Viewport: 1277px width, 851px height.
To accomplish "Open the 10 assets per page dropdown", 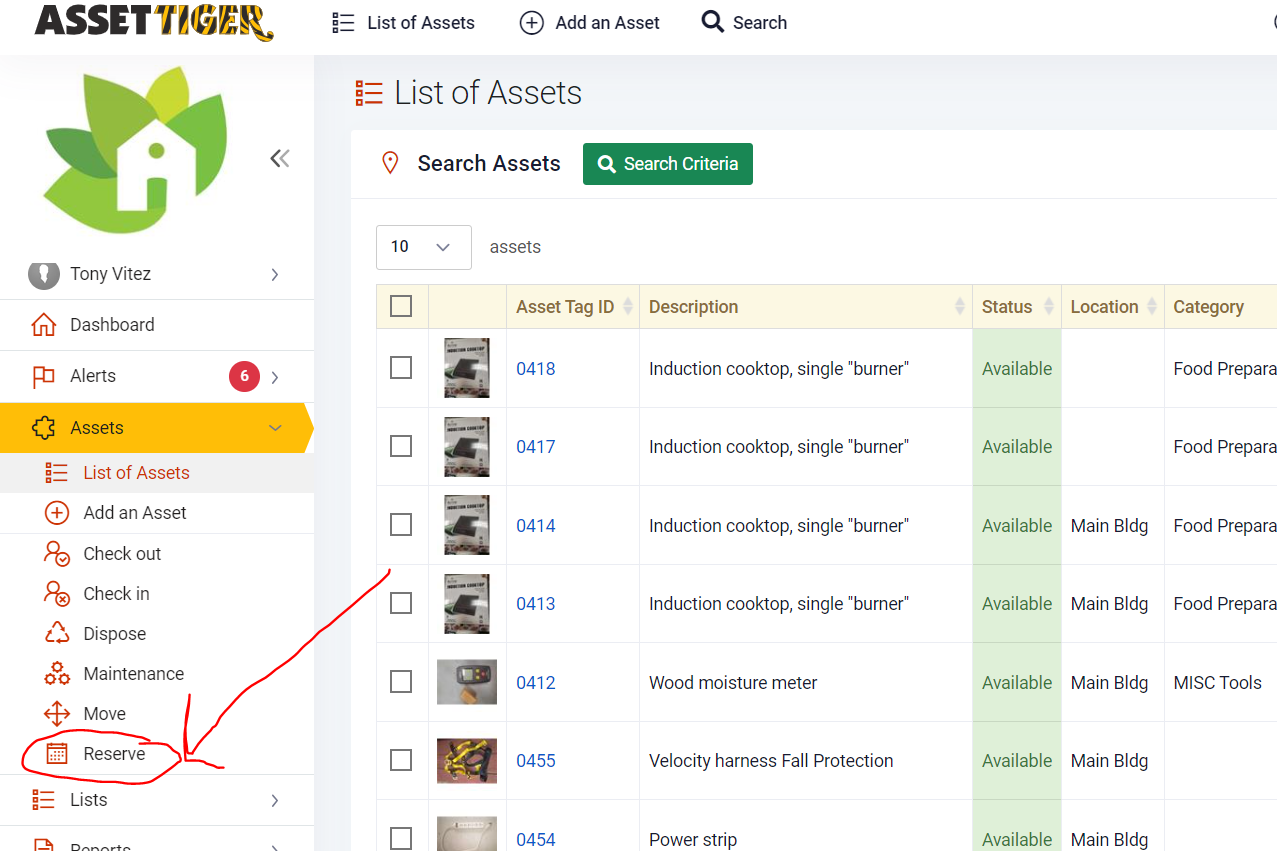I will tap(423, 247).
